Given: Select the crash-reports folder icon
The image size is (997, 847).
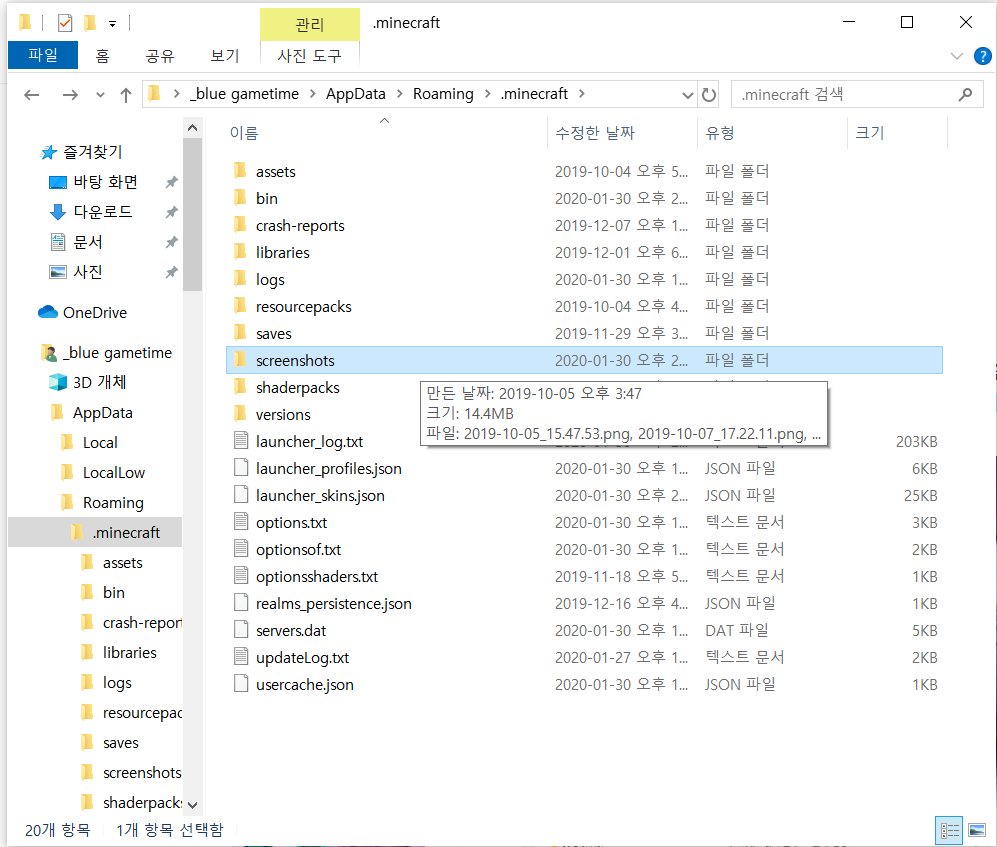Looking at the screenshot, I should [240, 224].
